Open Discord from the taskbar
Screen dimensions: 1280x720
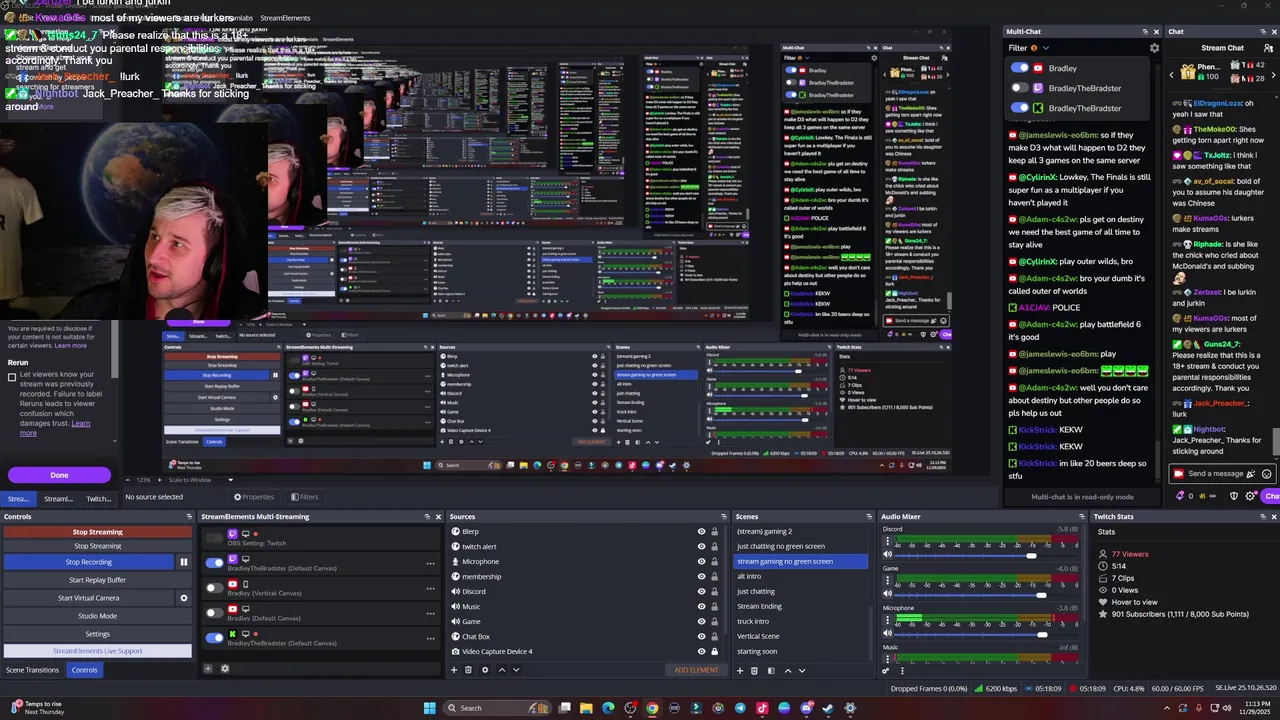806,708
